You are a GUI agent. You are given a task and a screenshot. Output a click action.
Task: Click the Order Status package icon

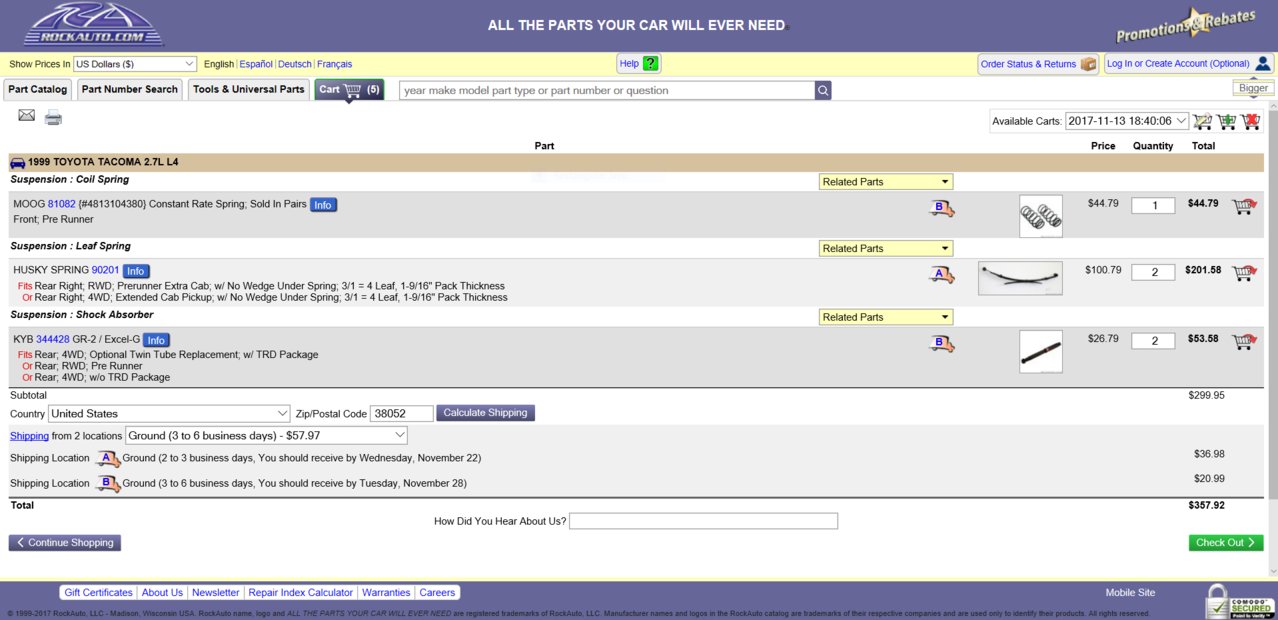1088,64
